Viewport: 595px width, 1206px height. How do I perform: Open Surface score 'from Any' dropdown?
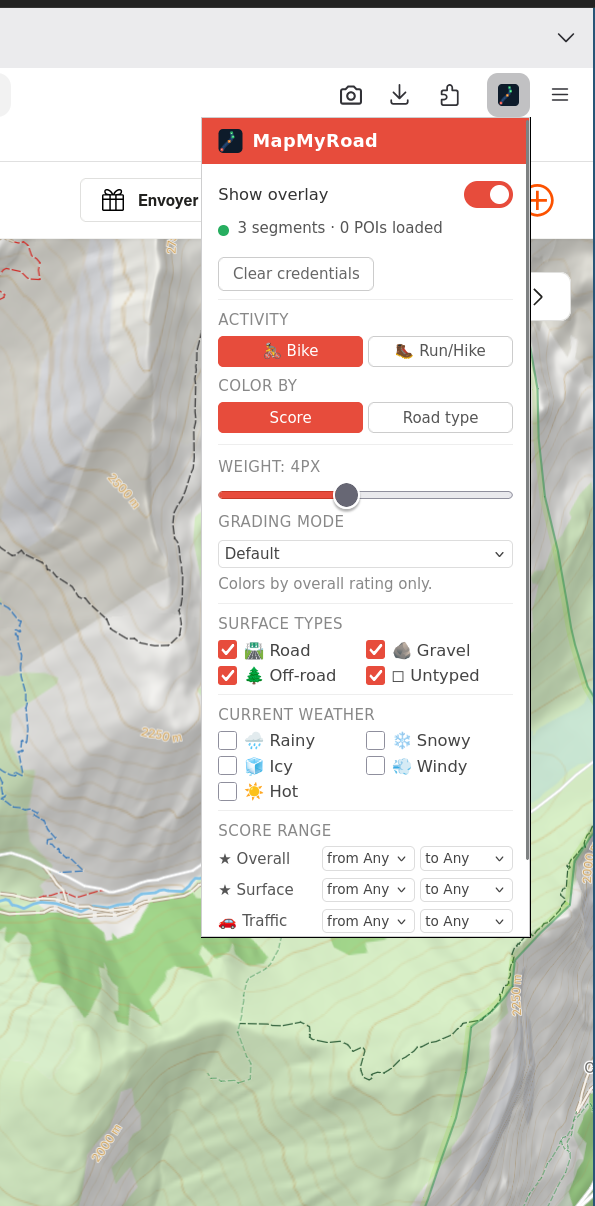(x=368, y=889)
